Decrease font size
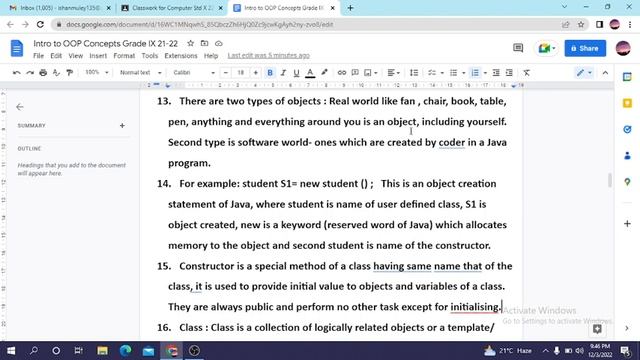The height and width of the screenshot is (360, 640). 226,73
